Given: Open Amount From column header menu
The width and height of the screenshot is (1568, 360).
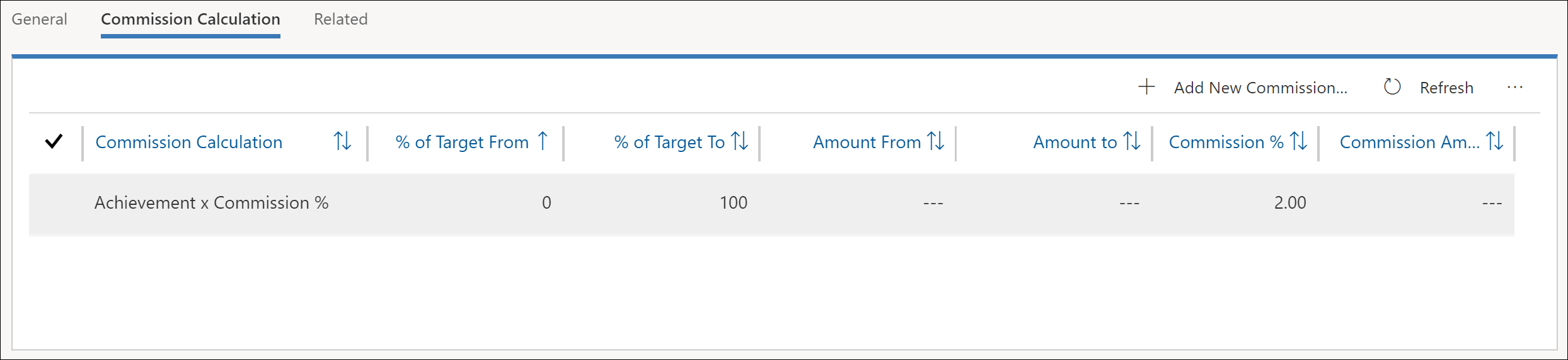Looking at the screenshot, I should coord(867,142).
